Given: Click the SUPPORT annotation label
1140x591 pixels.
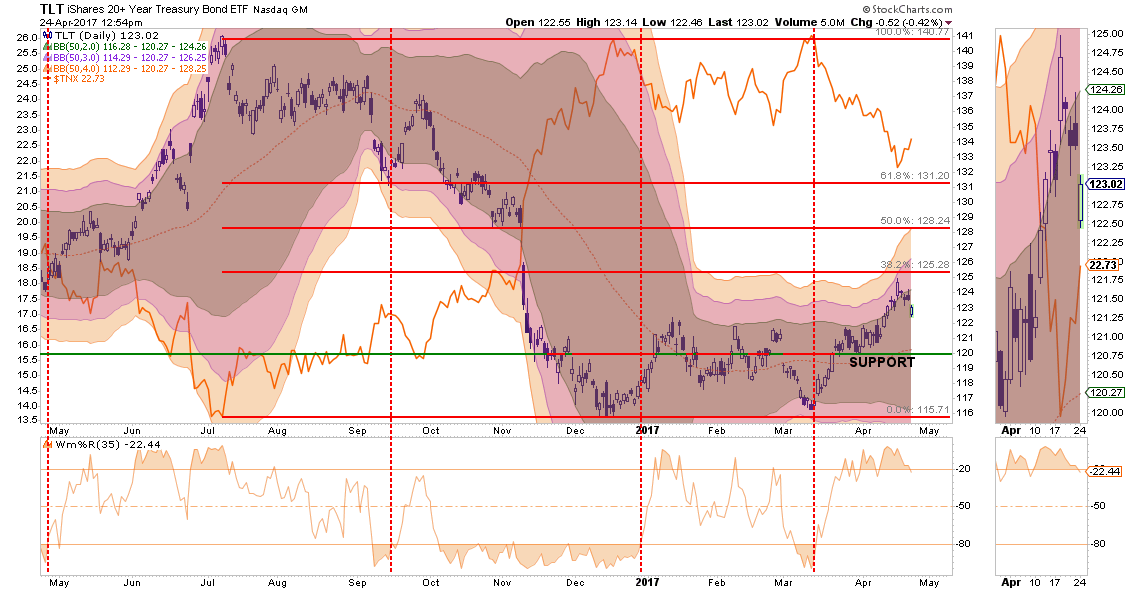Looking at the screenshot, I should (x=881, y=362).
